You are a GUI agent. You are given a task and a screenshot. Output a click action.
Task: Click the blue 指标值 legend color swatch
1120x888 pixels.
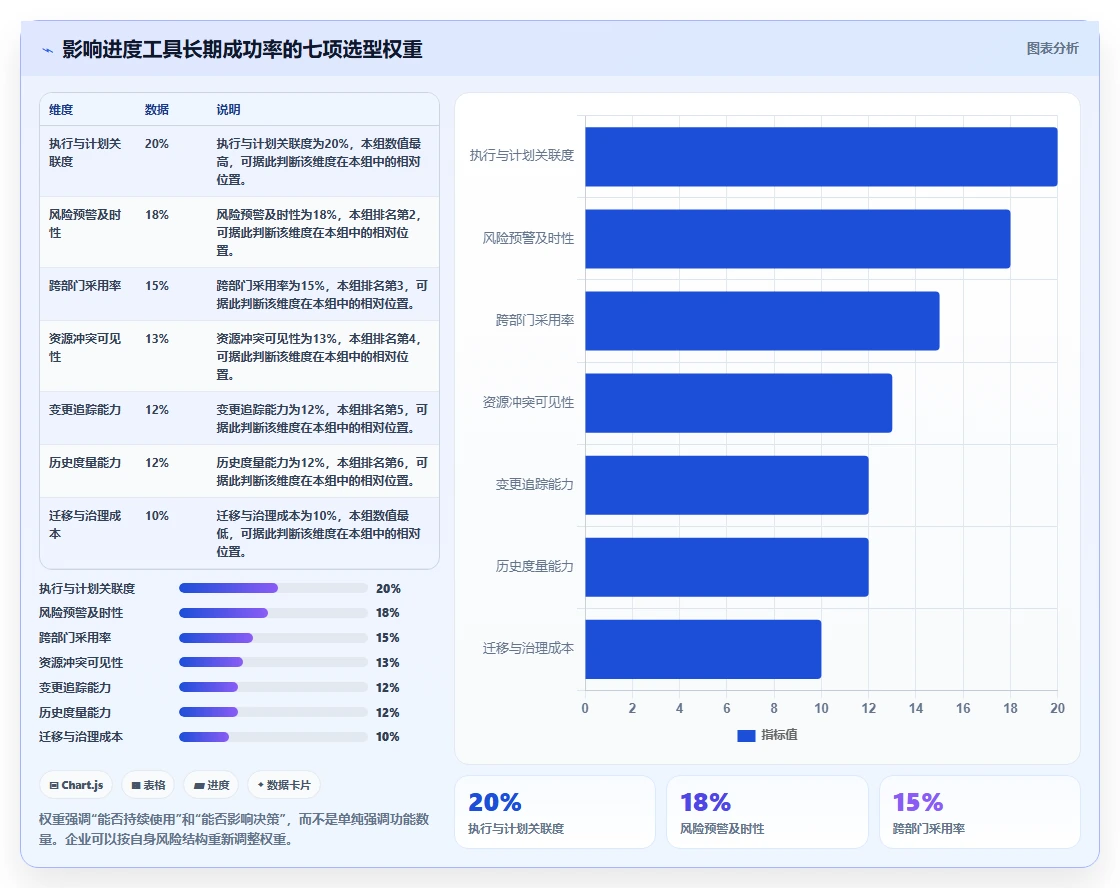point(746,735)
